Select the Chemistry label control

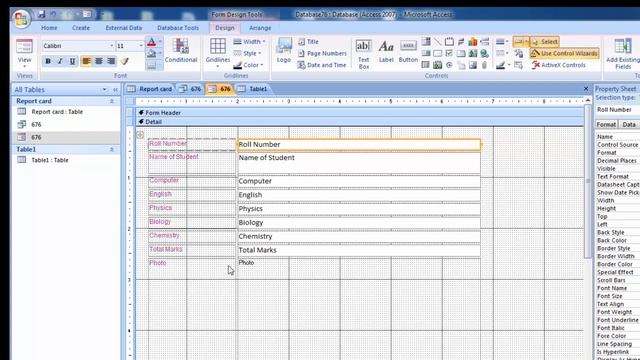coord(191,236)
